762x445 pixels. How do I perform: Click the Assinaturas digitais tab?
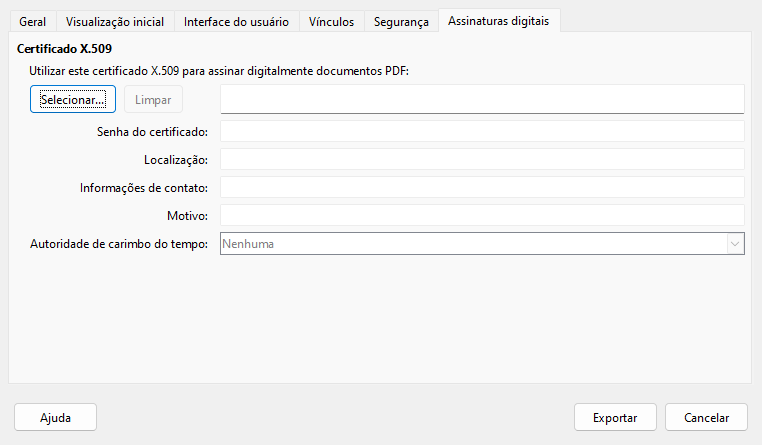click(499, 20)
